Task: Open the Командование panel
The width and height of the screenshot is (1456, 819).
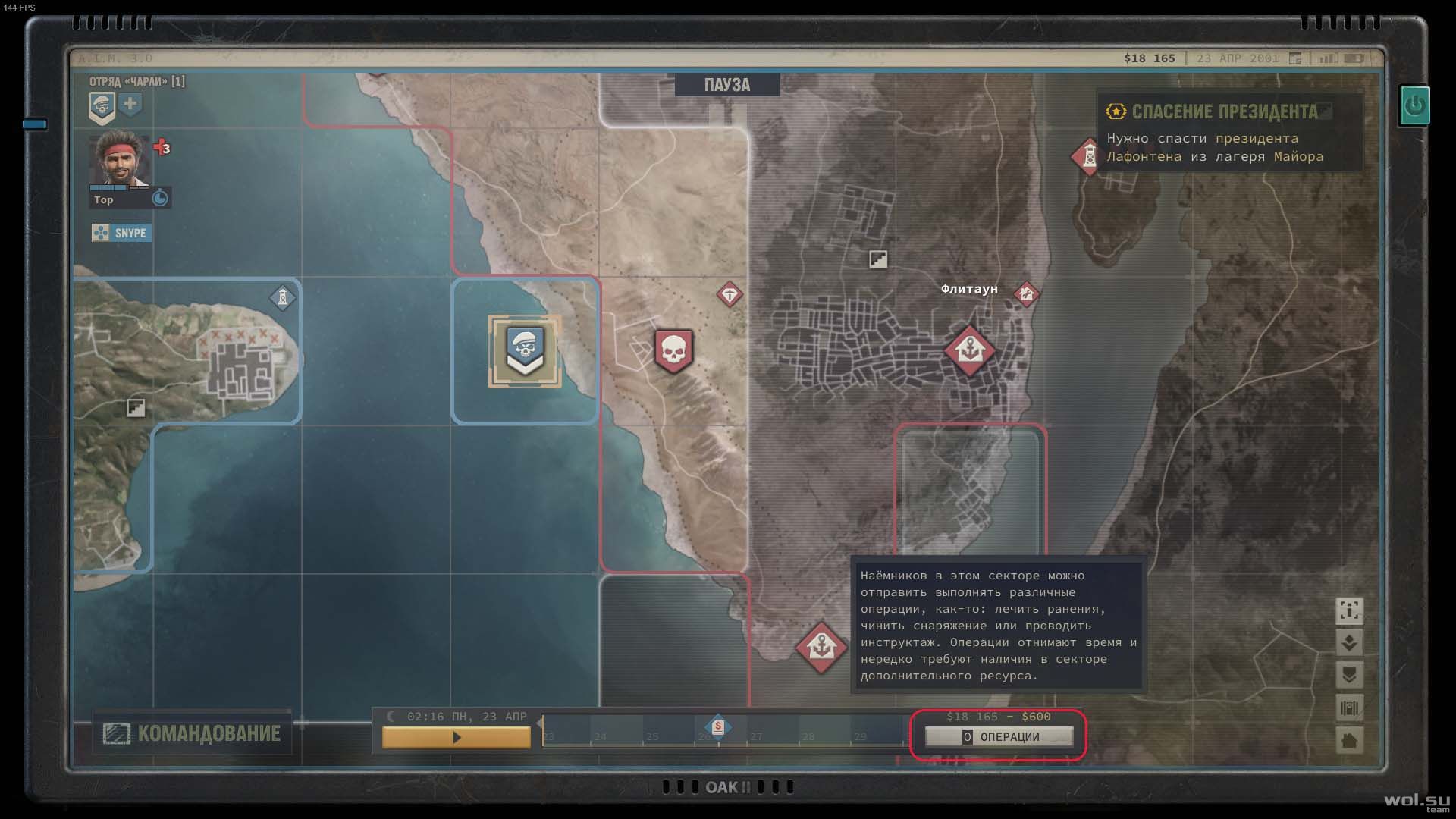Action: pos(193,733)
